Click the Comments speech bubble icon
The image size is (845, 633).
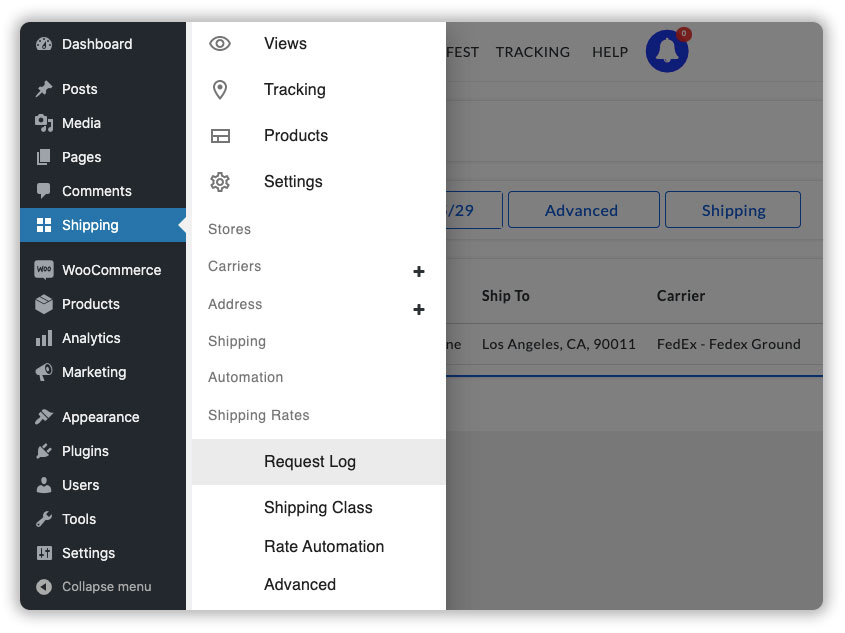point(44,191)
